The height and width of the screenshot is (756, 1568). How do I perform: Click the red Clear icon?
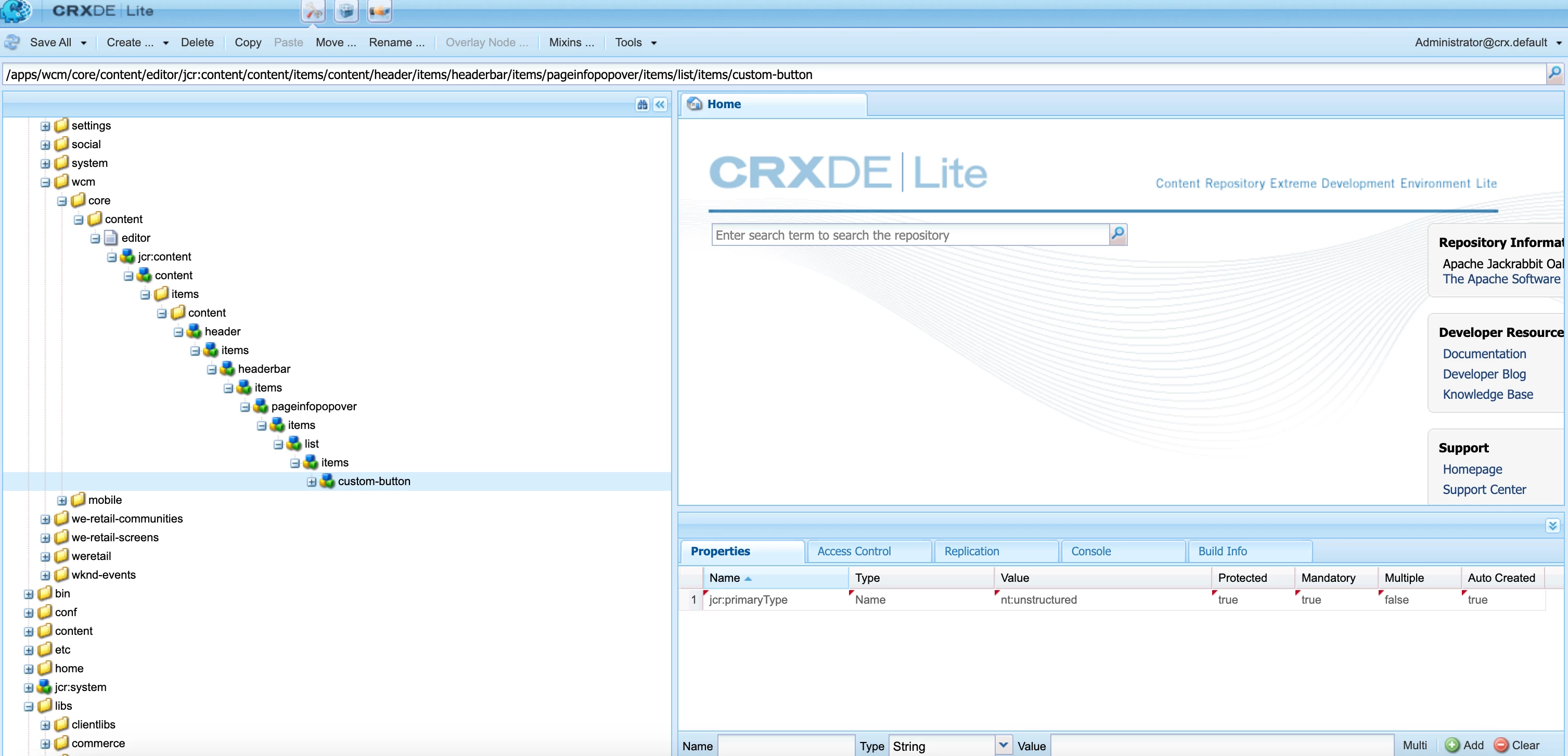(x=1501, y=745)
